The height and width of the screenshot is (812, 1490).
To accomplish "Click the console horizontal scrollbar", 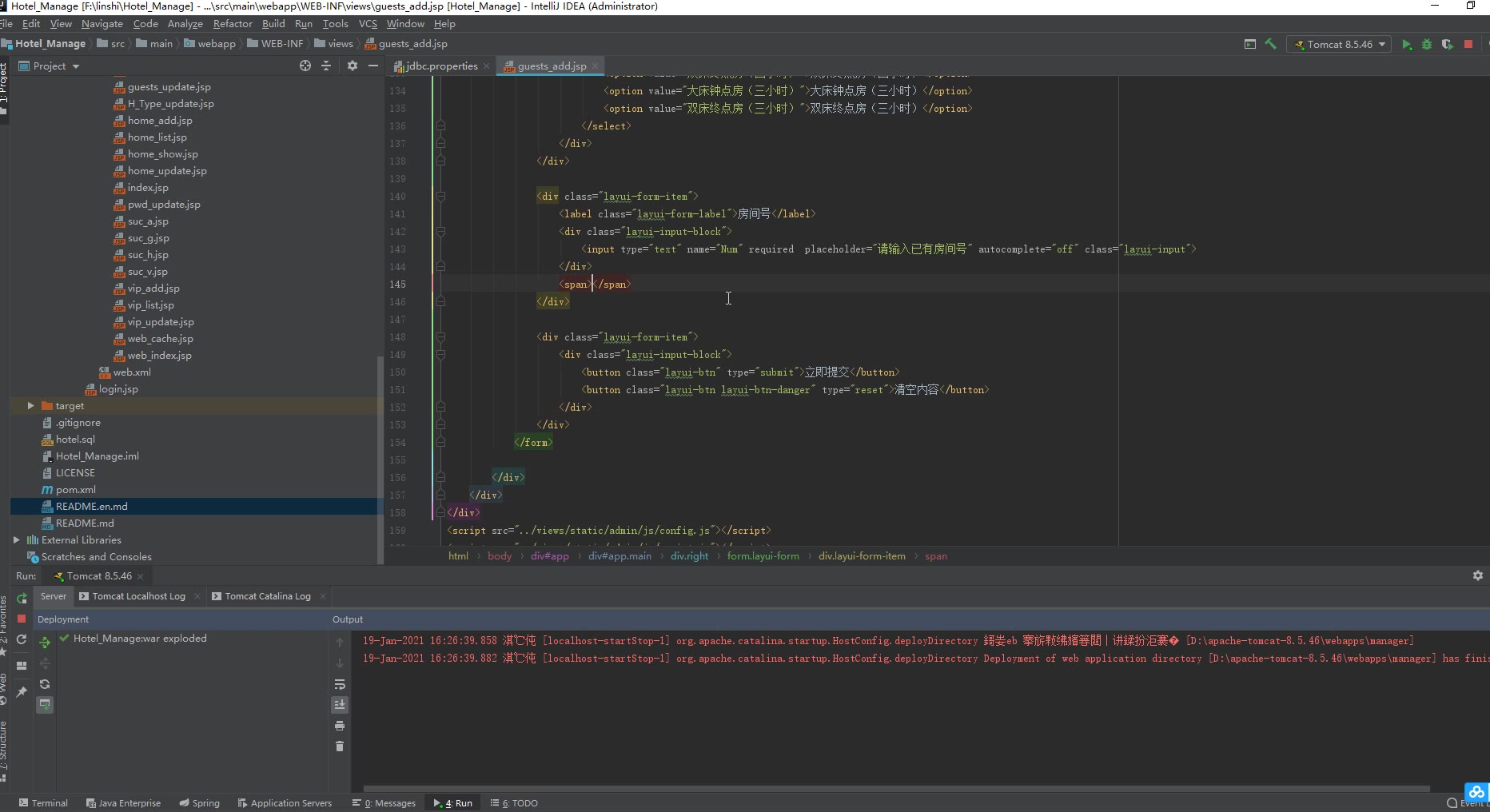I will coord(895,789).
